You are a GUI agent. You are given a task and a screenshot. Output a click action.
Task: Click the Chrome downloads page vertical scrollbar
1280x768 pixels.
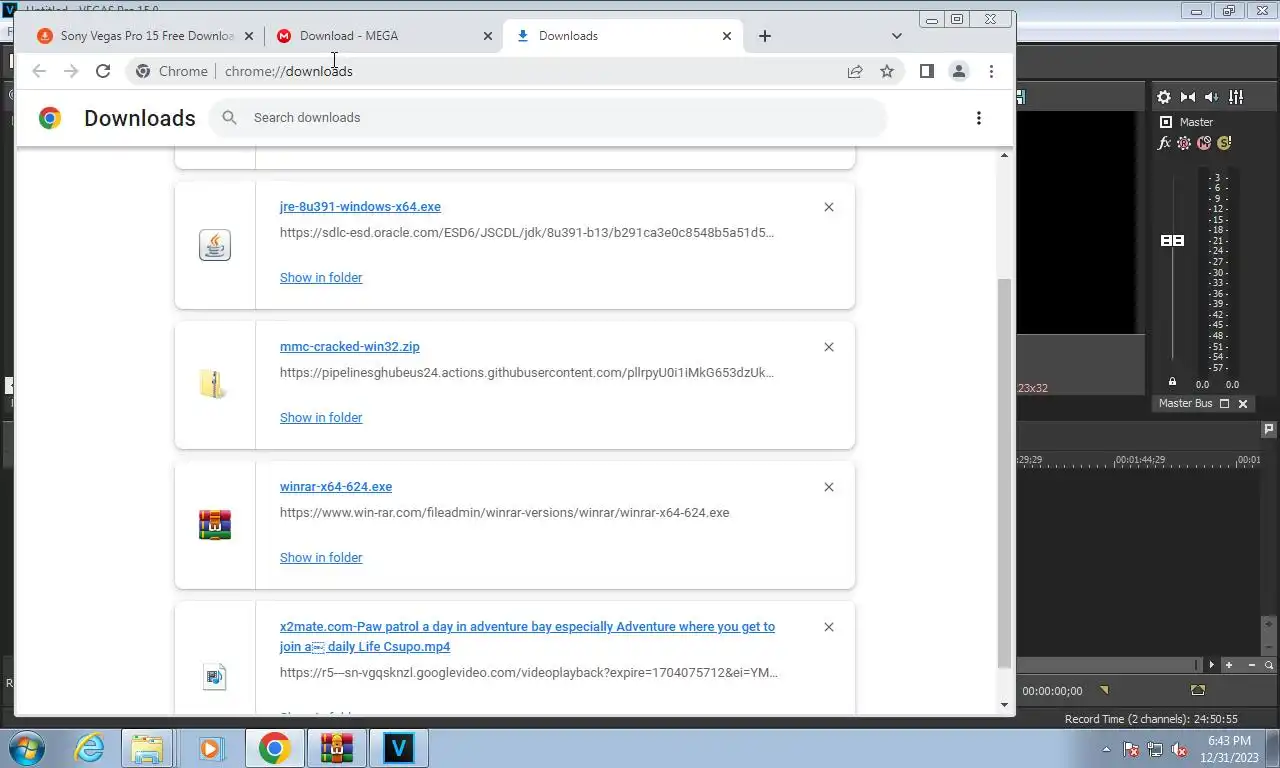pos(1005,473)
